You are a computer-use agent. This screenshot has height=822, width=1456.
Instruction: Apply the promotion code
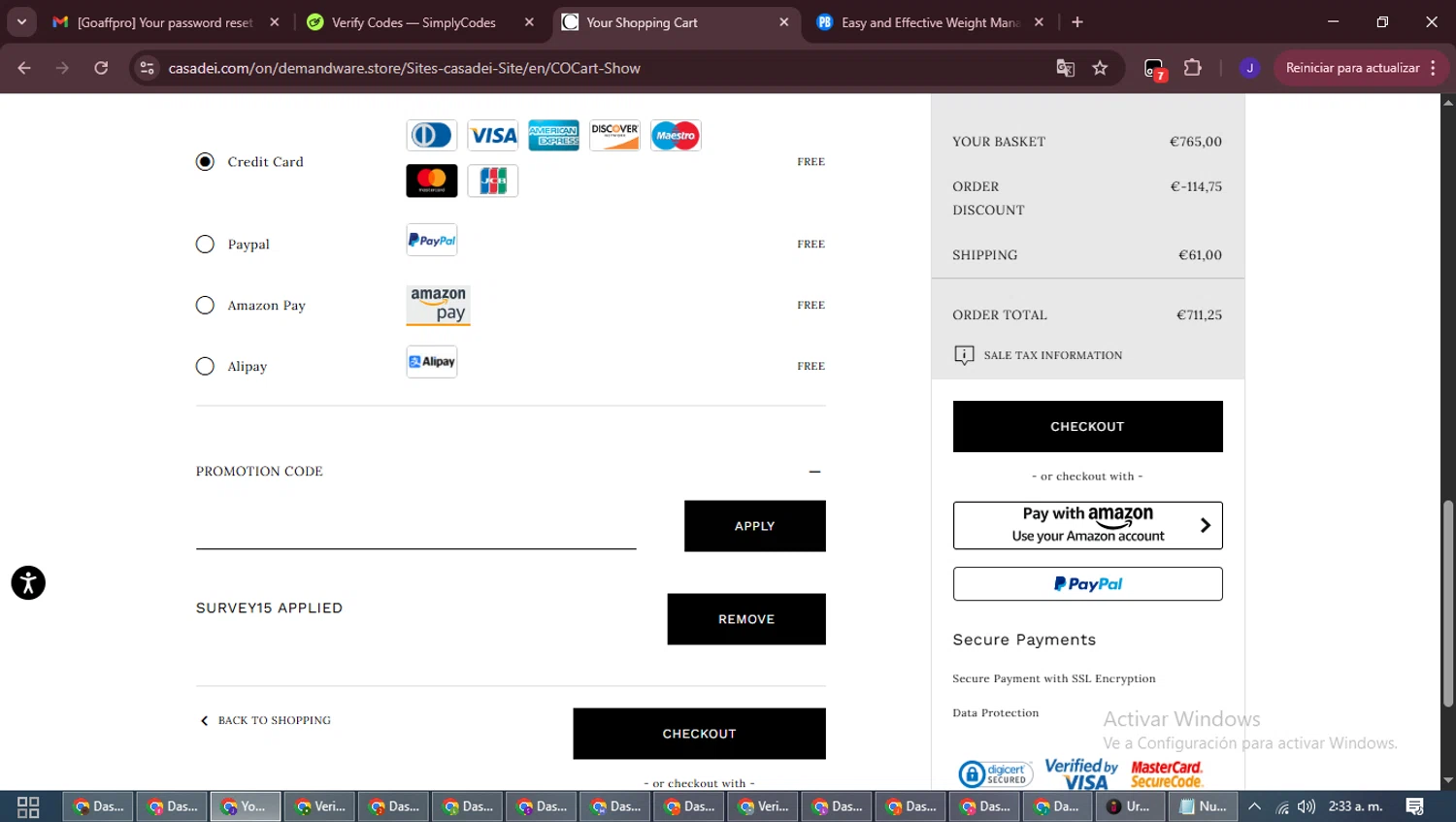coord(755,526)
